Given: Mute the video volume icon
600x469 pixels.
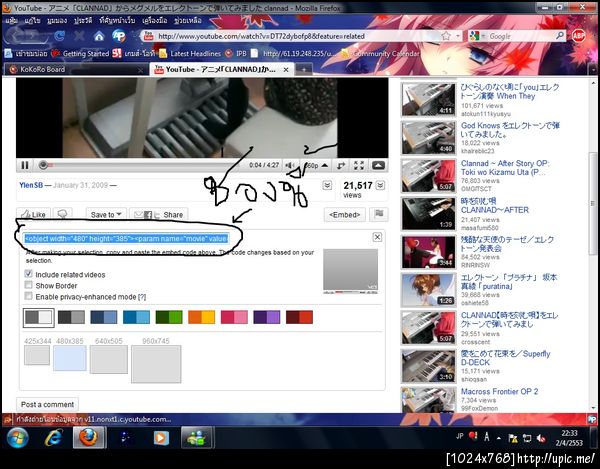Looking at the screenshot, I should point(290,165).
